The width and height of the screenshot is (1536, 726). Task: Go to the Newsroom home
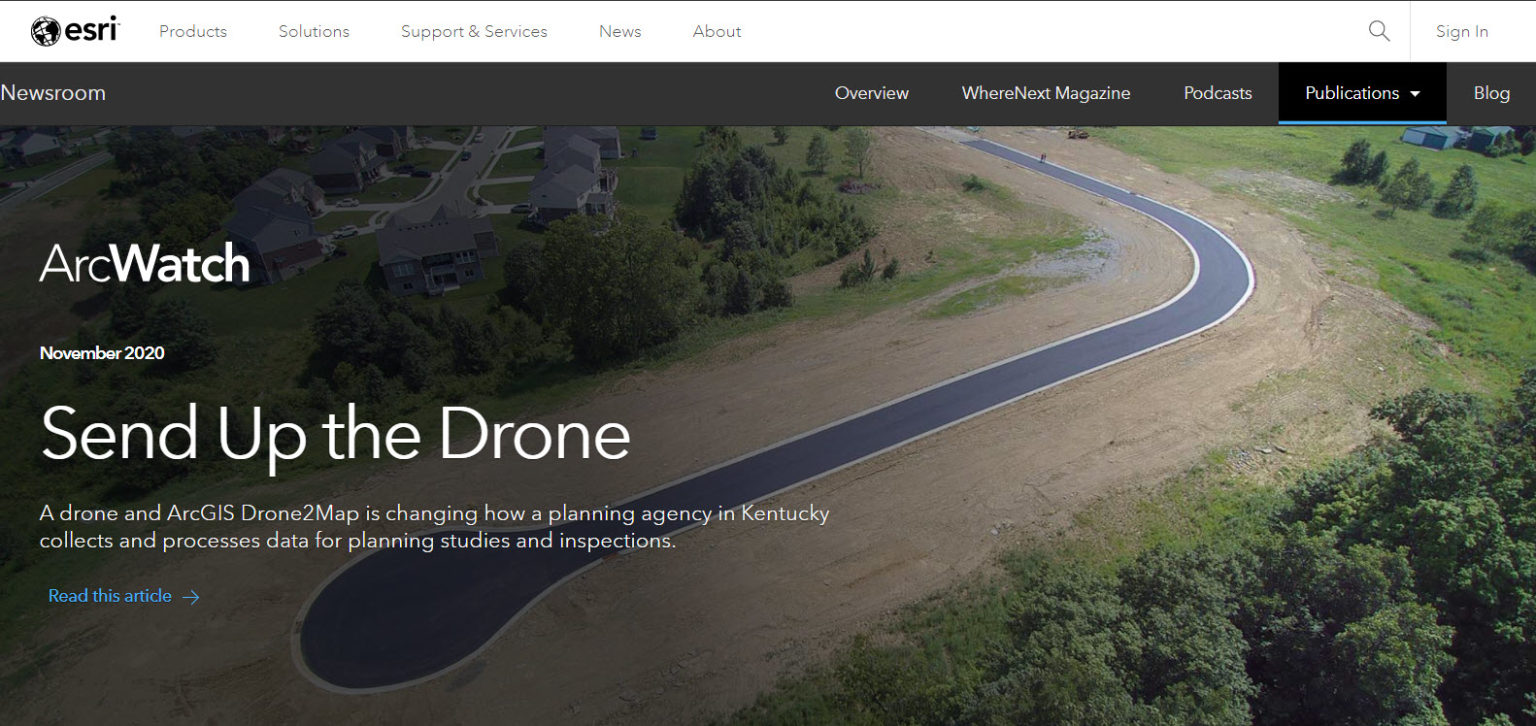point(53,93)
